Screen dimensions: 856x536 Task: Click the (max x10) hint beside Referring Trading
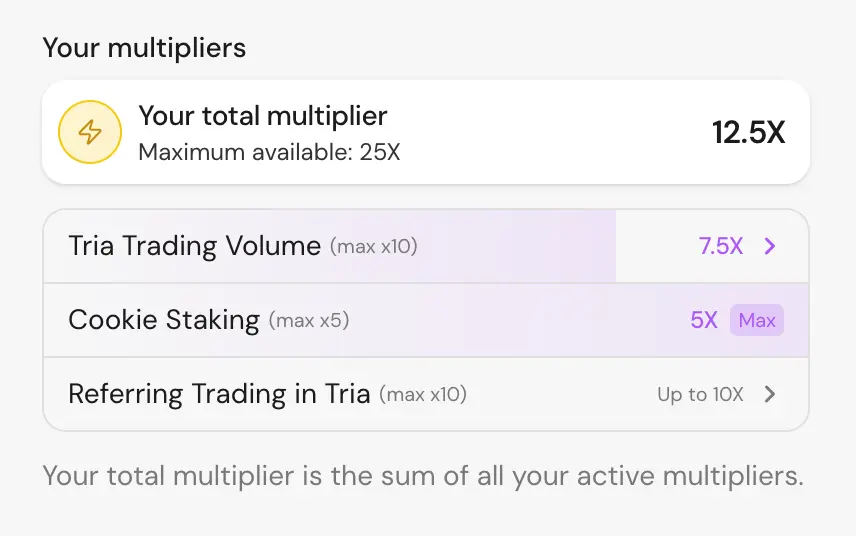tap(423, 395)
